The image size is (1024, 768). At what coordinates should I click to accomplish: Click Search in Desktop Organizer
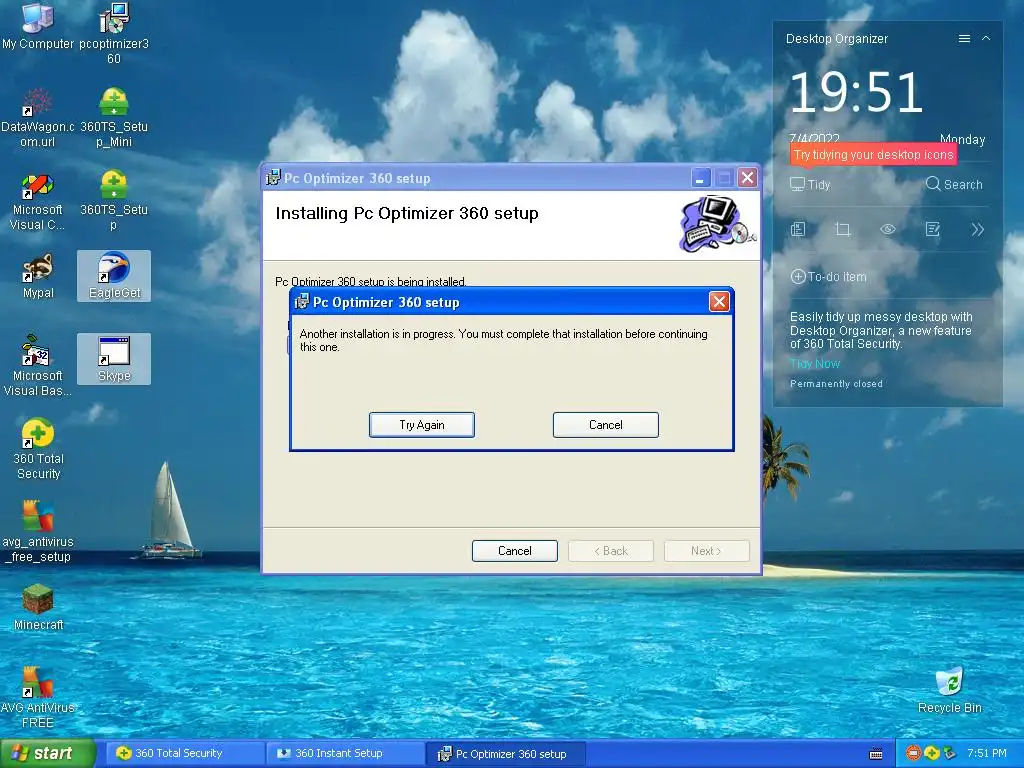point(954,184)
